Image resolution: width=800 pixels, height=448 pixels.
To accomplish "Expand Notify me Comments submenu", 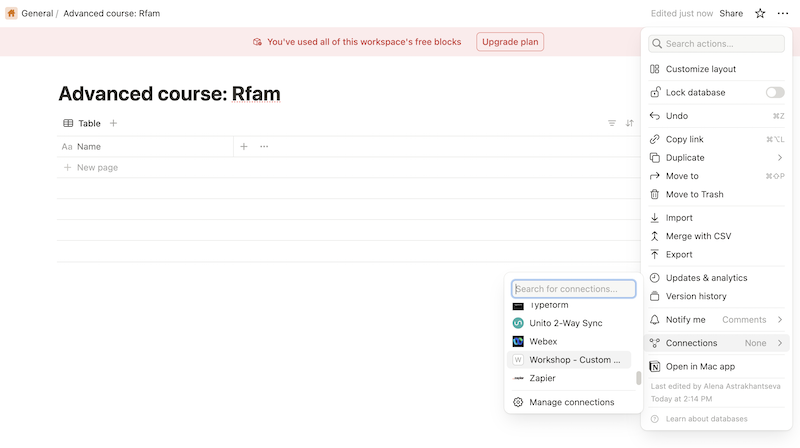I will [716, 320].
